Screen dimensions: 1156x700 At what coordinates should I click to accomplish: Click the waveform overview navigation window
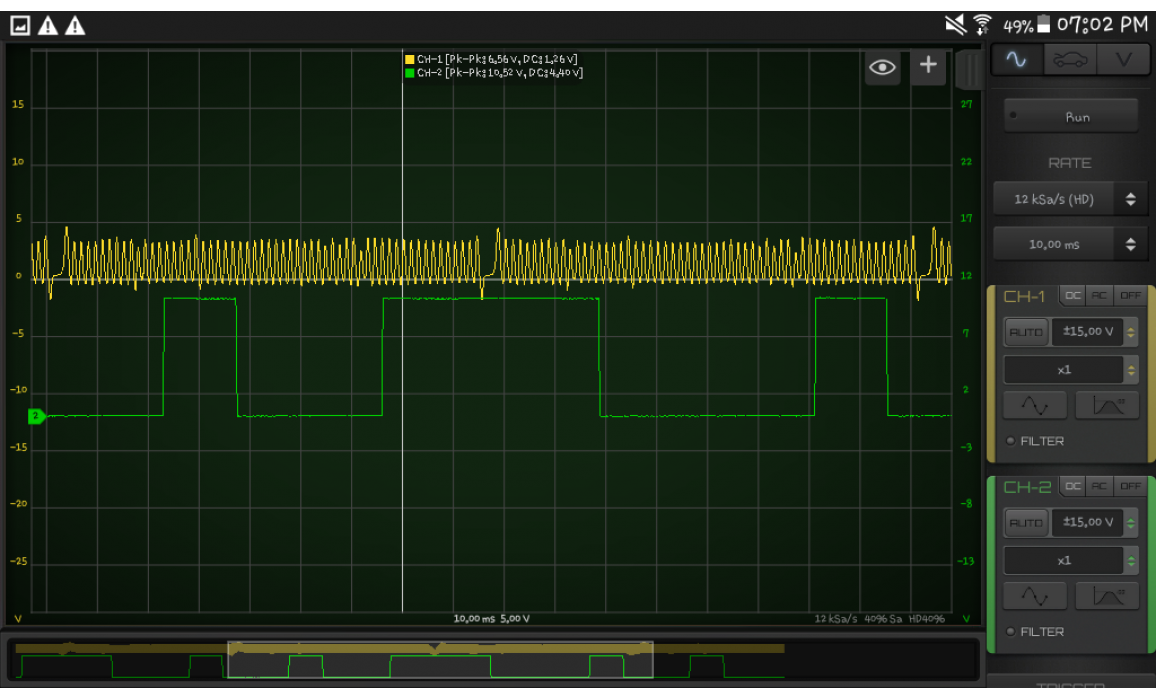[x=440, y=661]
